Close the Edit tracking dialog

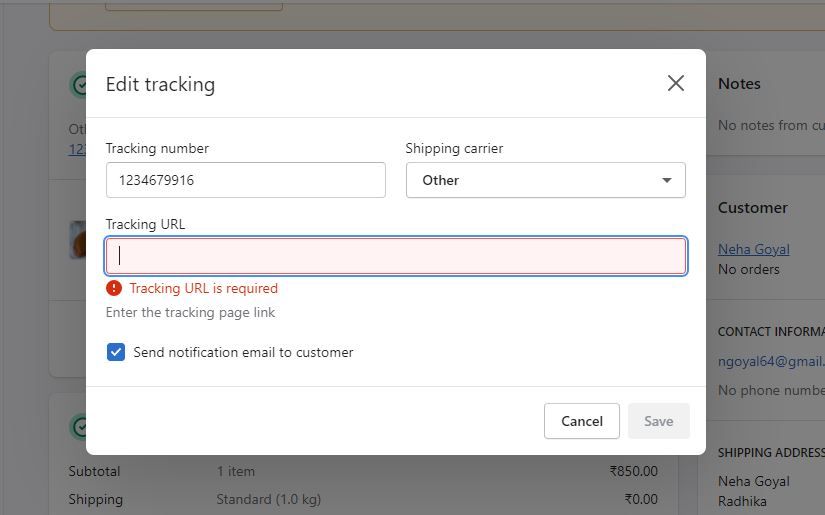tap(676, 83)
